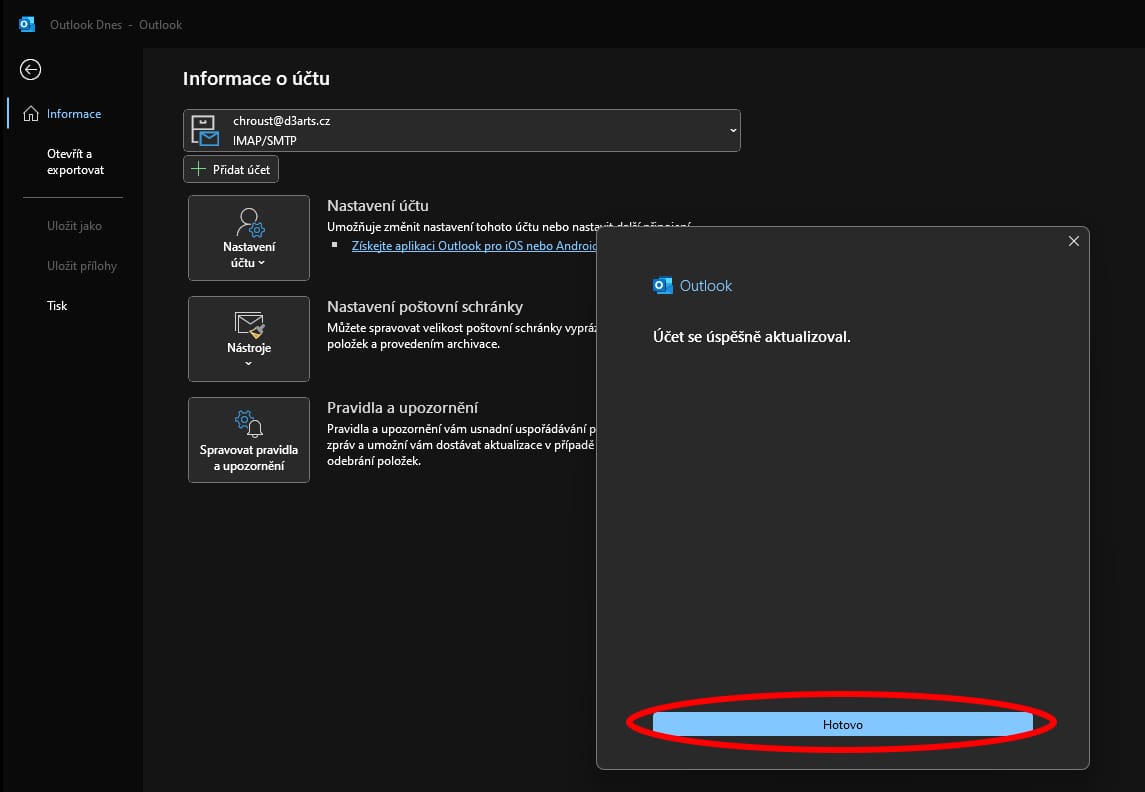The image size is (1145, 792).
Task: Open the Tisk menu item
Action: click(x=57, y=306)
